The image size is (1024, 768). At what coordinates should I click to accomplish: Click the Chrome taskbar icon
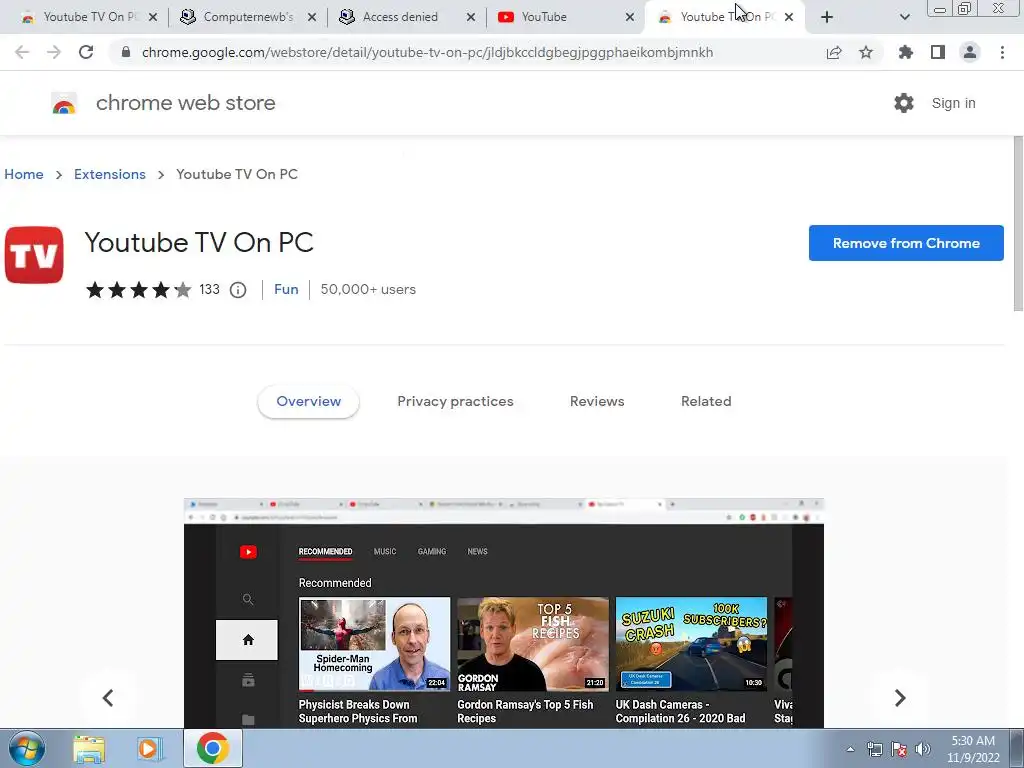click(x=213, y=748)
